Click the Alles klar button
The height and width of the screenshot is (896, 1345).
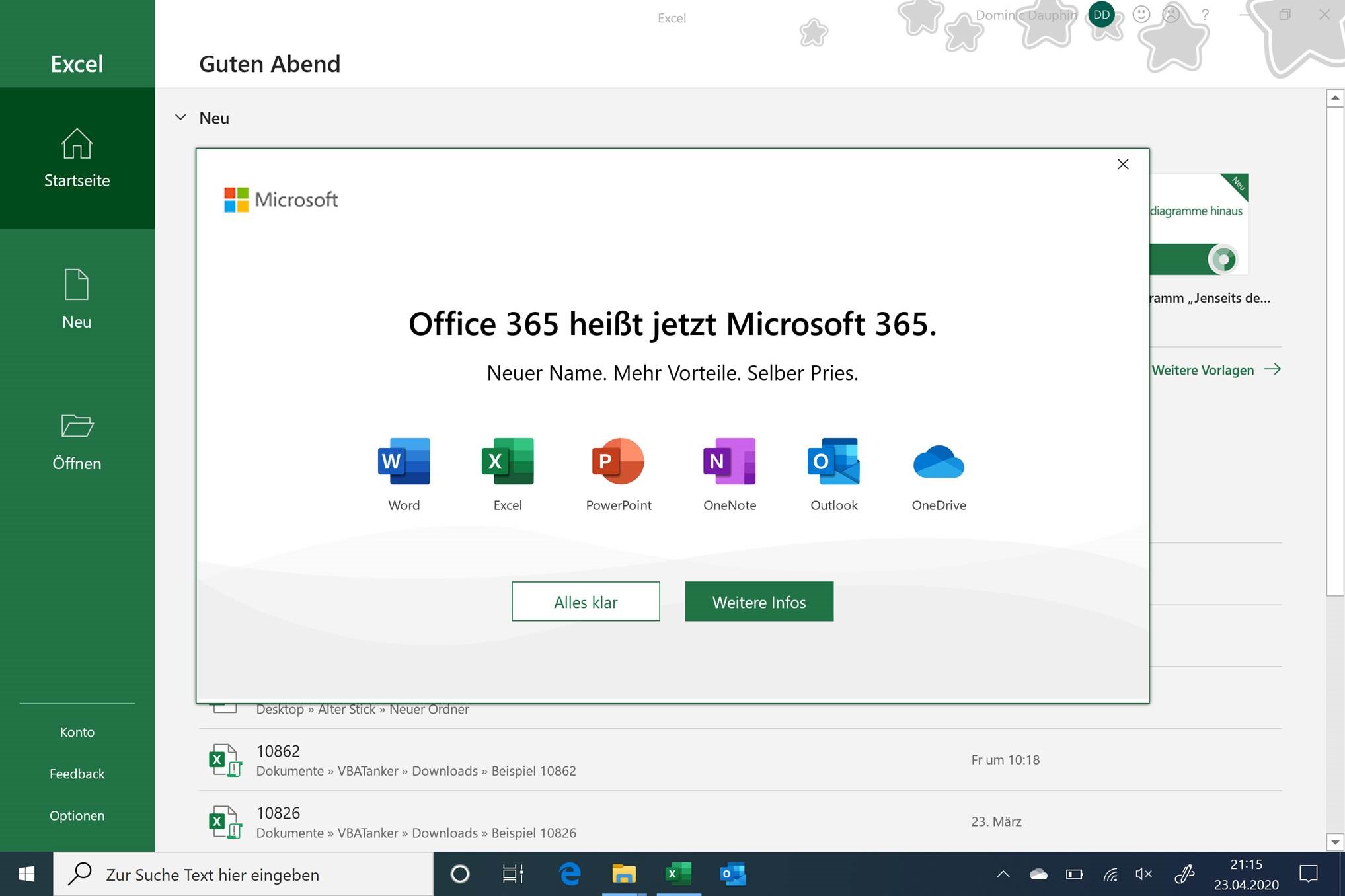point(585,601)
